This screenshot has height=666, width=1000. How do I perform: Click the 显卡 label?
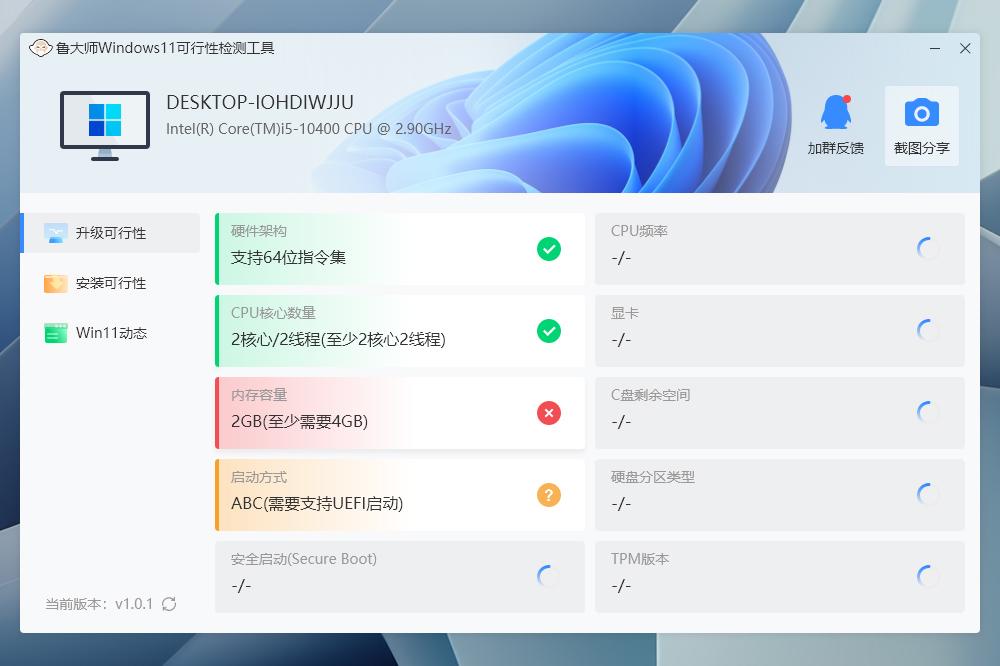coord(624,313)
